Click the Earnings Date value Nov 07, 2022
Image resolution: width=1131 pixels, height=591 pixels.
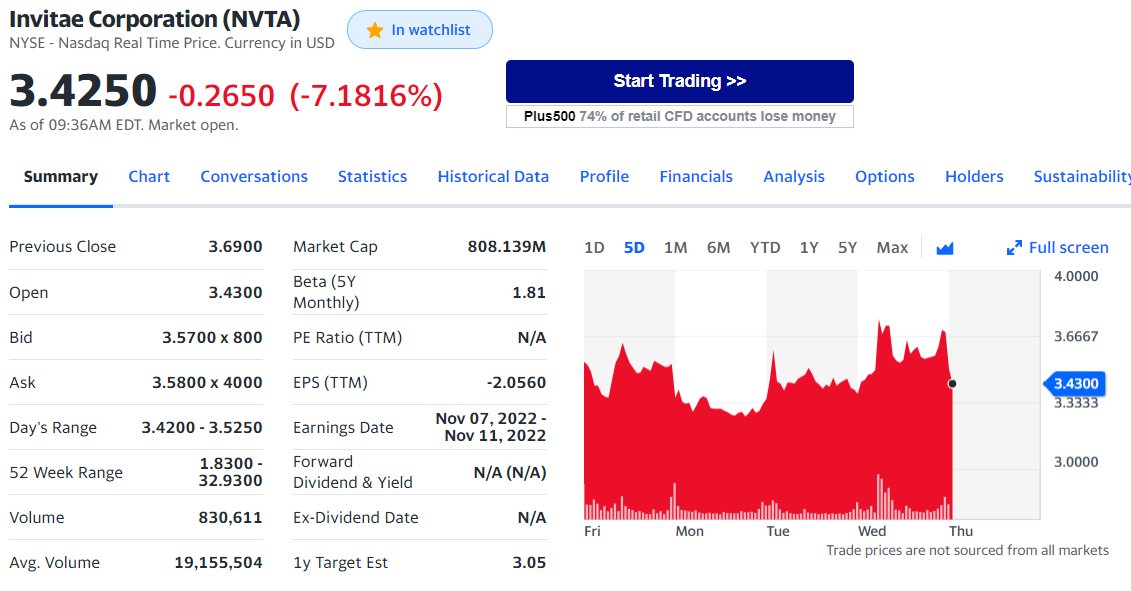(490, 427)
